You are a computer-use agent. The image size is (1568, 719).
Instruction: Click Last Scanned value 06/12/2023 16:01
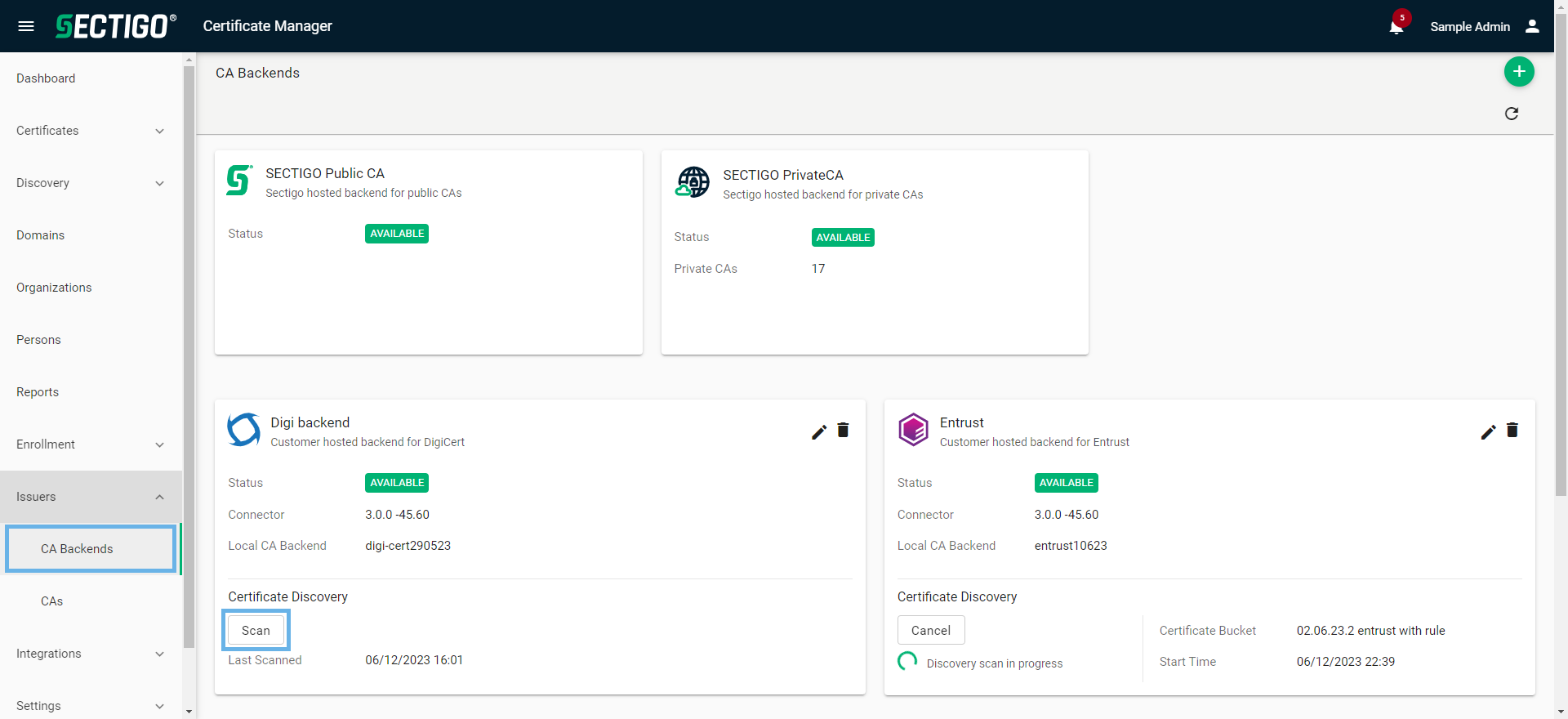(x=414, y=660)
